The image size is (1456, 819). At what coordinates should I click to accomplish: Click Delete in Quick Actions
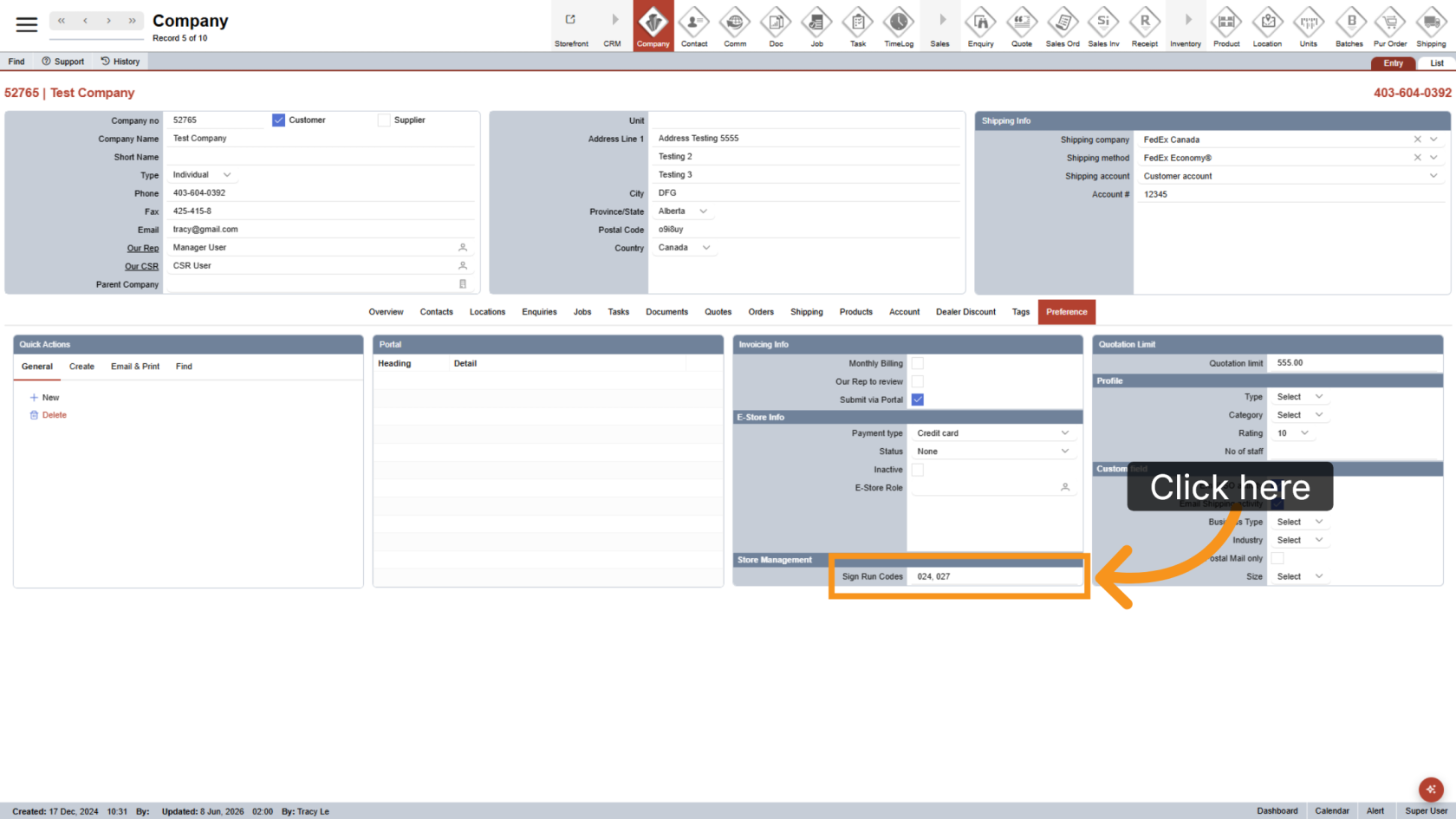coord(49,415)
